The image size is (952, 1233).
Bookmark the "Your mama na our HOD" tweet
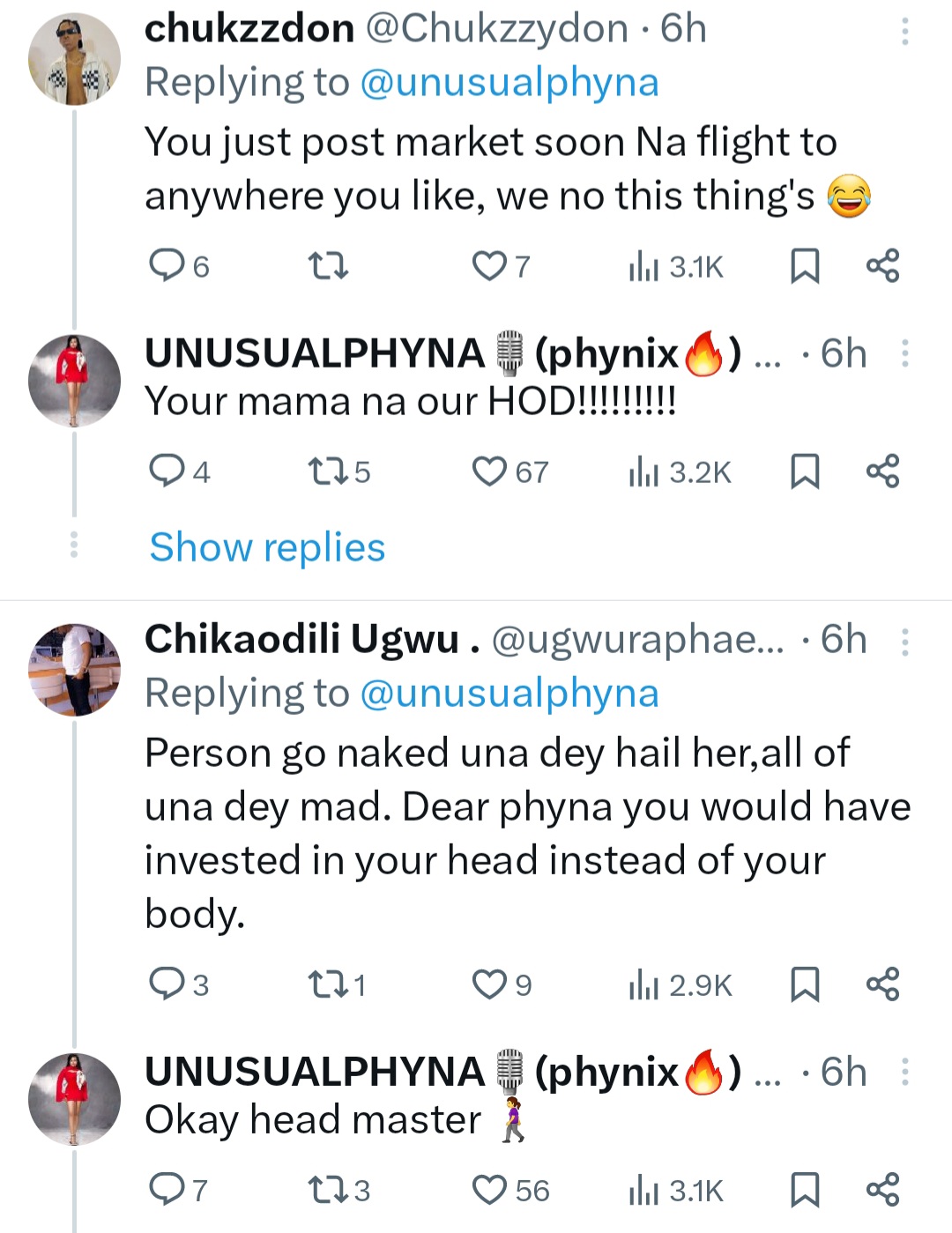pyautogui.click(x=804, y=472)
